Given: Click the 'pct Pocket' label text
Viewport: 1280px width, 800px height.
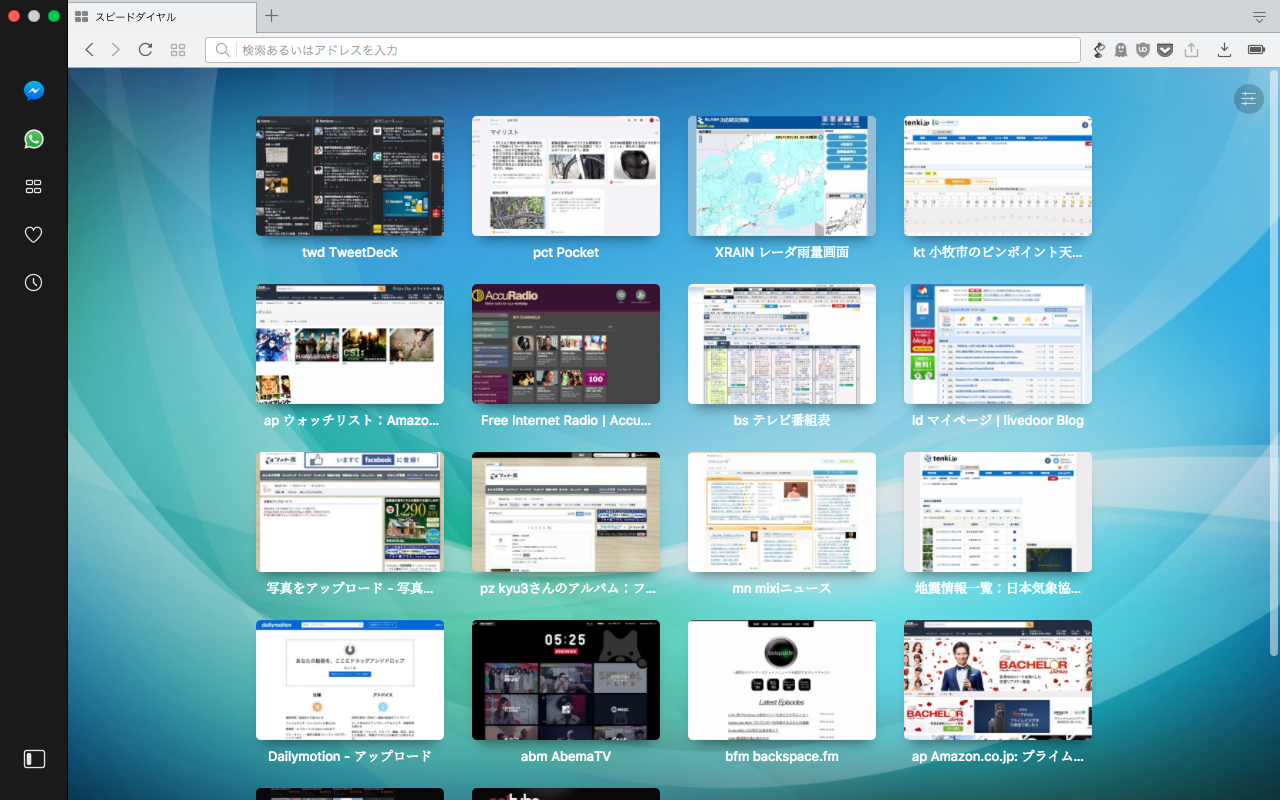Looking at the screenshot, I should pyautogui.click(x=566, y=253).
